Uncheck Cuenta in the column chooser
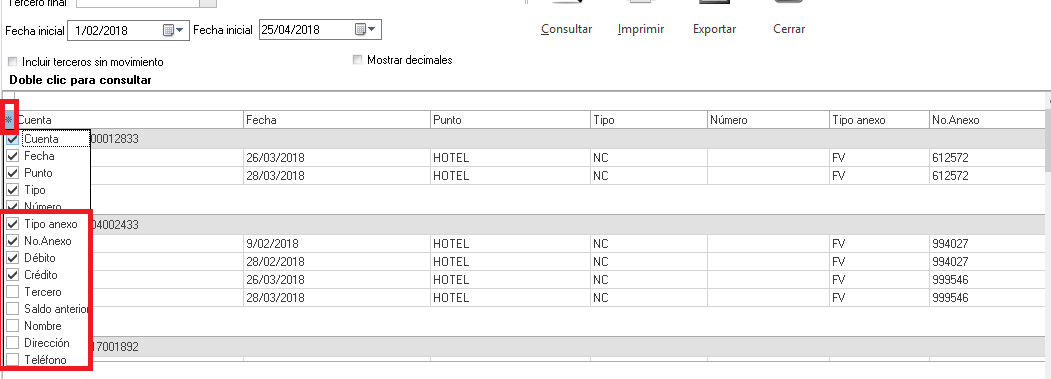Image resolution: width=1051 pixels, height=379 pixels. click(x=12, y=139)
